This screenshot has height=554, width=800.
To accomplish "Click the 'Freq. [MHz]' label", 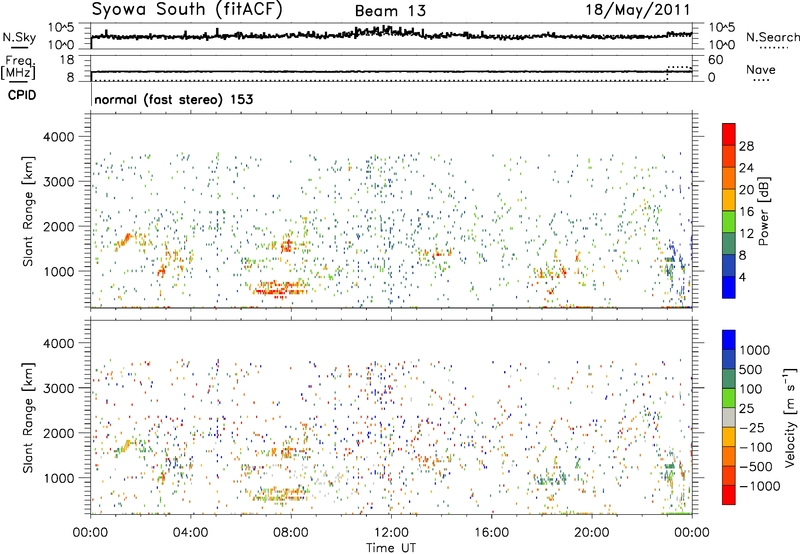I will (x=18, y=67).
